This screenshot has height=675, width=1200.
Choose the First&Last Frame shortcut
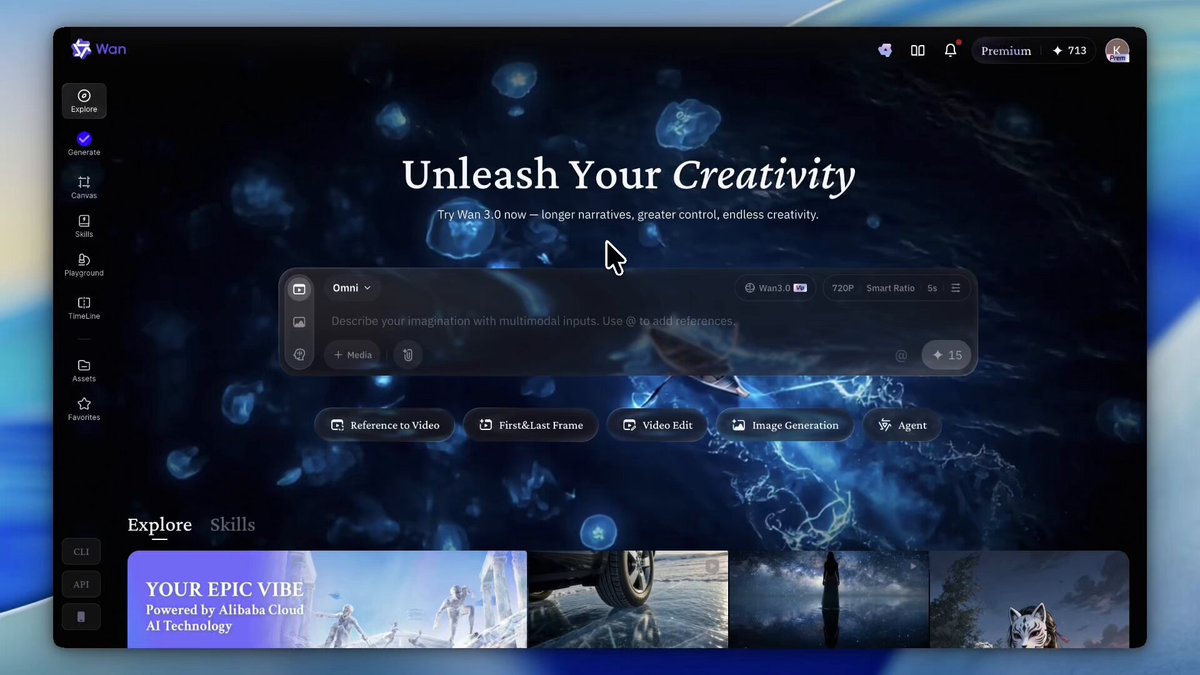tap(530, 425)
